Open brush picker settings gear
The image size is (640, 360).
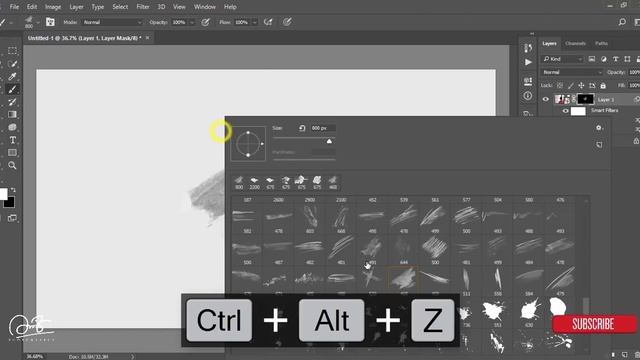click(x=599, y=128)
